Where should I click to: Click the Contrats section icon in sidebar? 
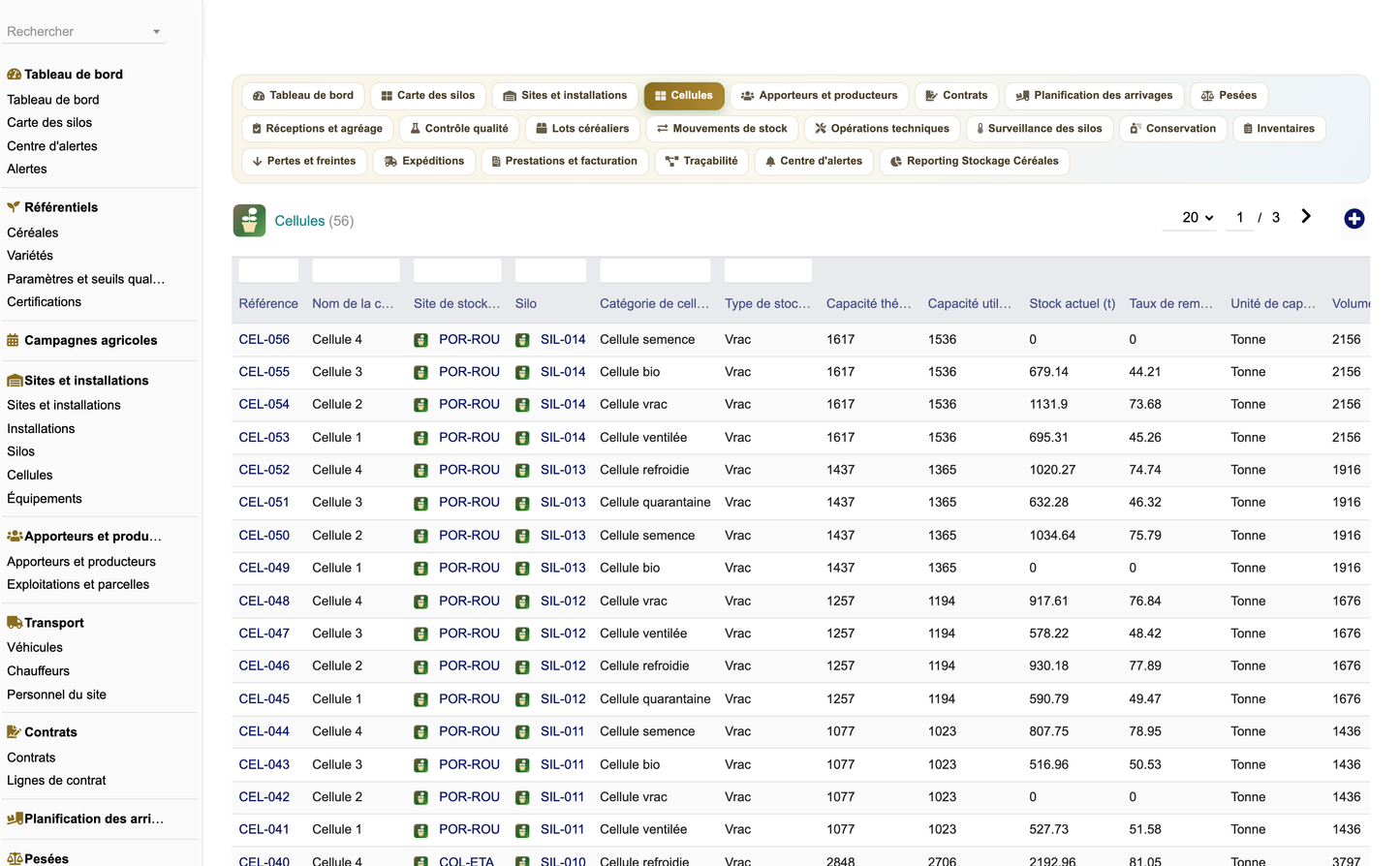point(14,732)
